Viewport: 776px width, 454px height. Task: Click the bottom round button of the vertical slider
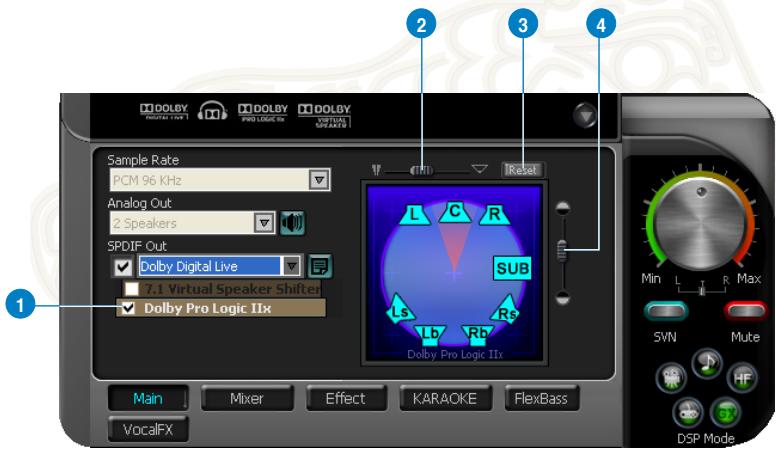pyautogui.click(x=563, y=298)
